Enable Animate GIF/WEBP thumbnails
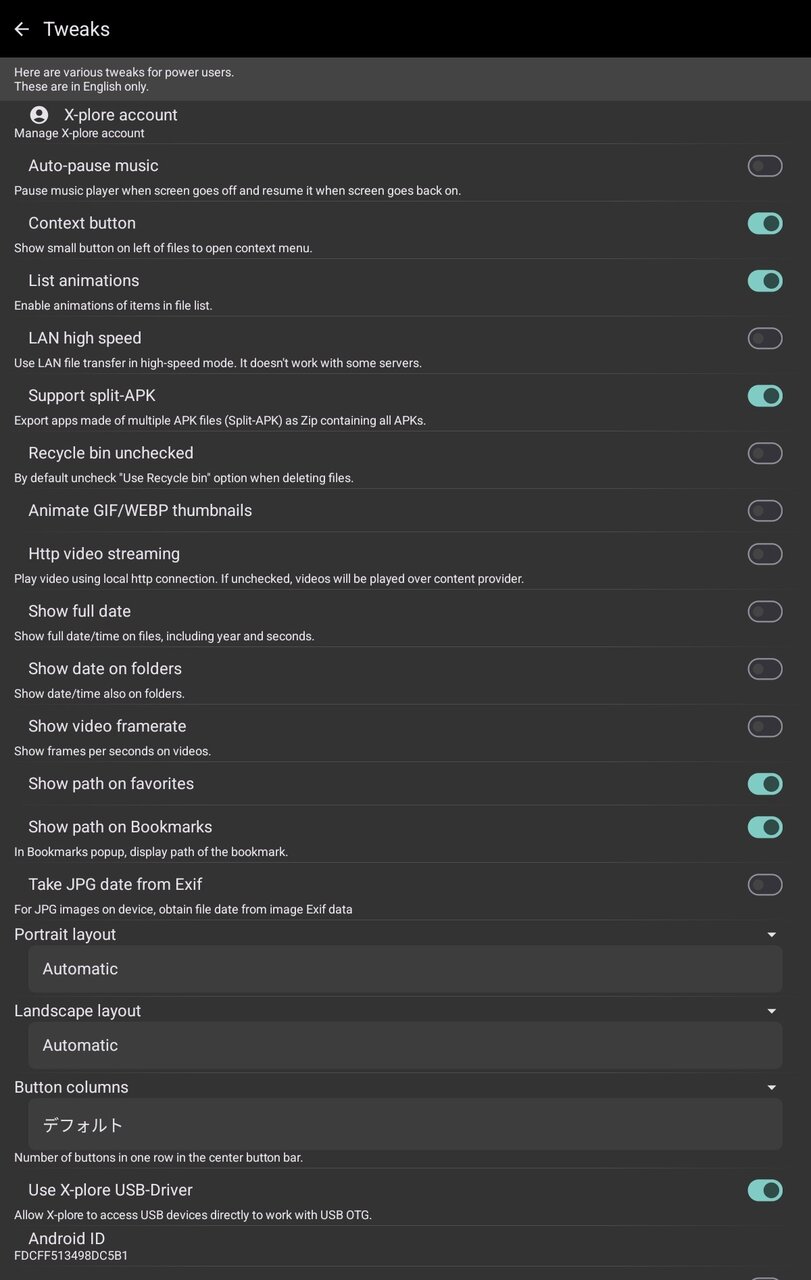This screenshot has height=1280, width=811. pos(764,511)
